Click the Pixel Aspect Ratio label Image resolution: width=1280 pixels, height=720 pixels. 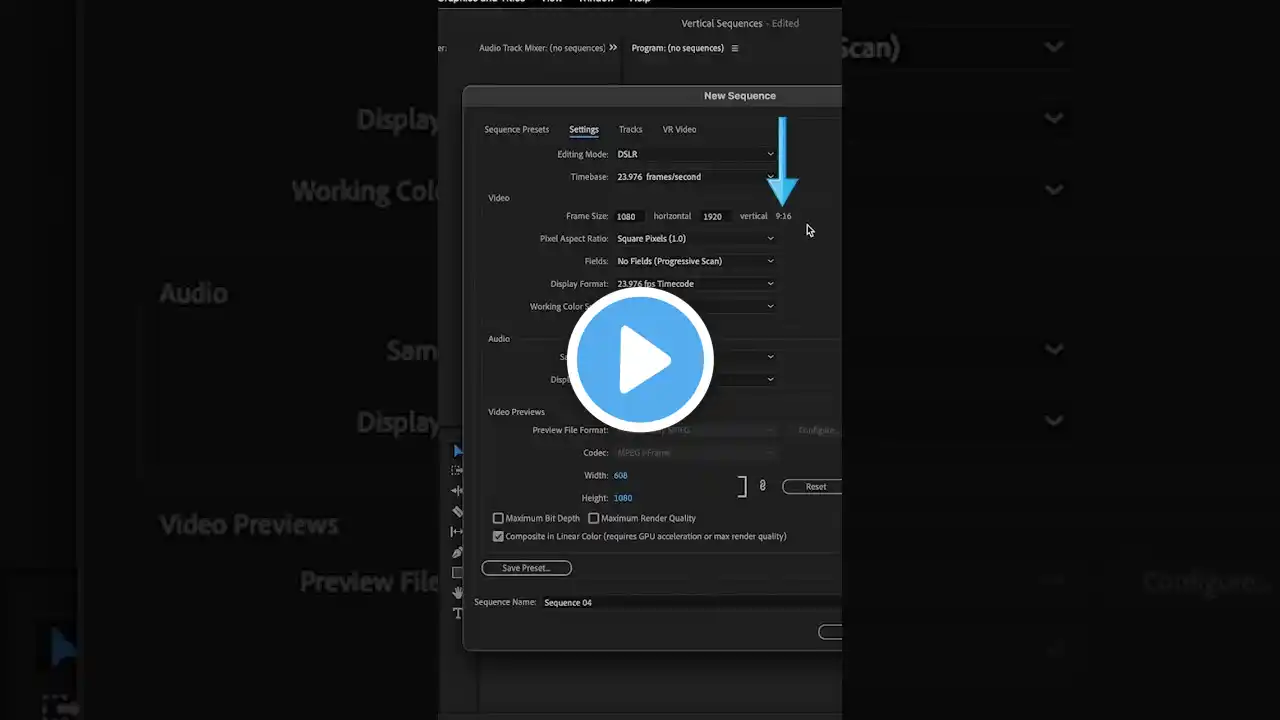click(574, 239)
